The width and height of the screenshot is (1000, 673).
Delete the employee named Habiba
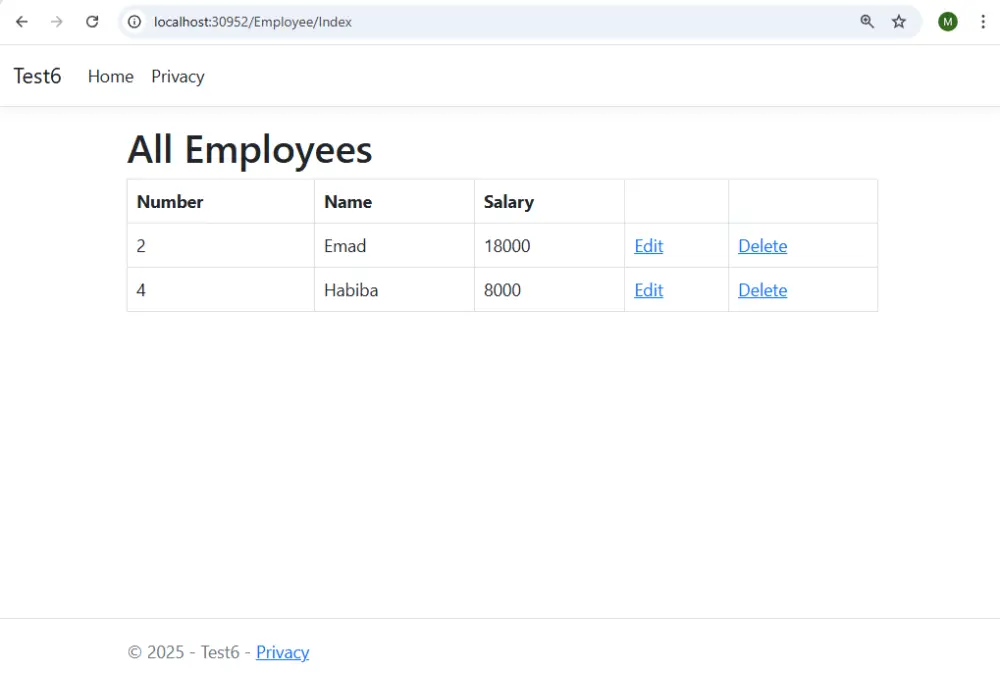(x=763, y=290)
